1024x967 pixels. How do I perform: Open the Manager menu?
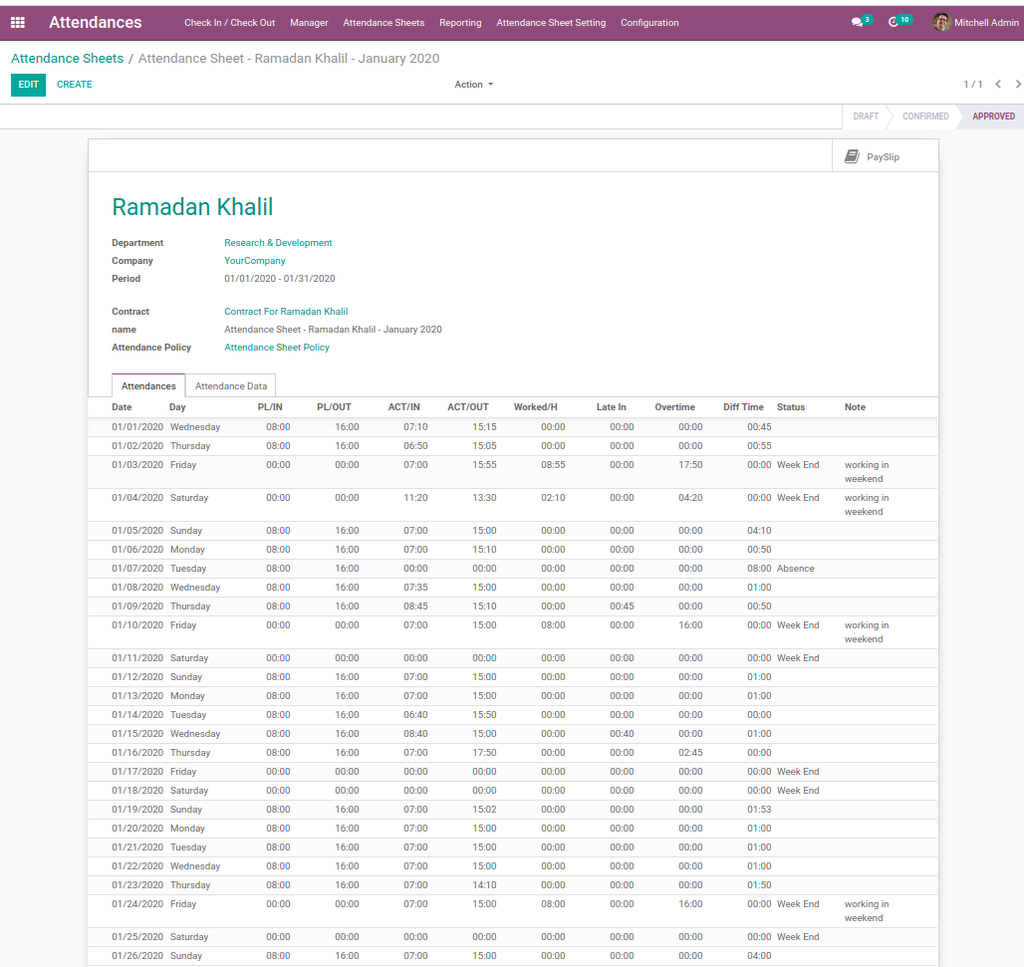pyautogui.click(x=309, y=22)
